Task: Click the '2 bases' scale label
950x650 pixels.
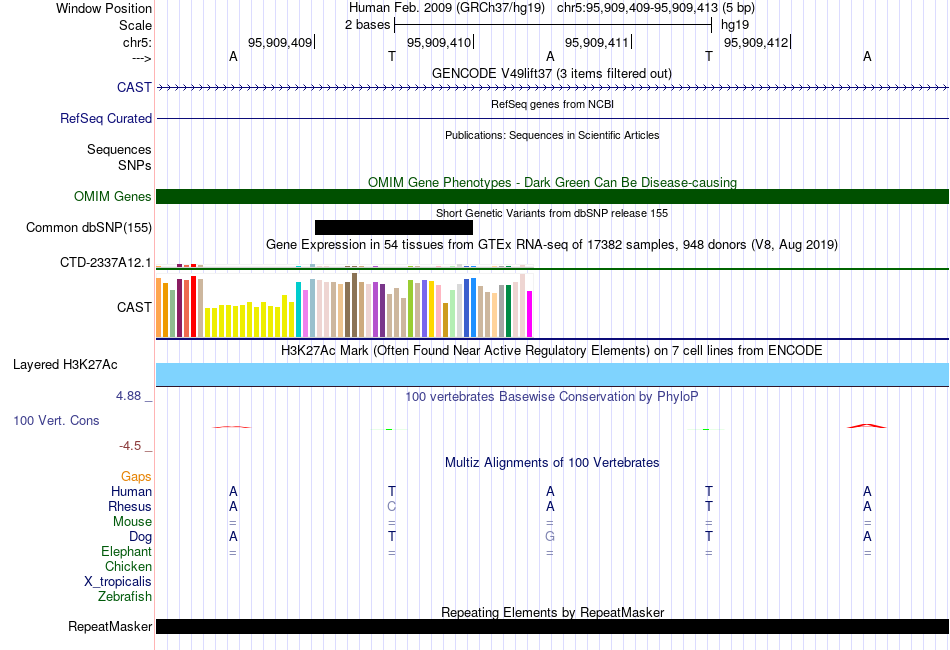Action: click(x=367, y=25)
